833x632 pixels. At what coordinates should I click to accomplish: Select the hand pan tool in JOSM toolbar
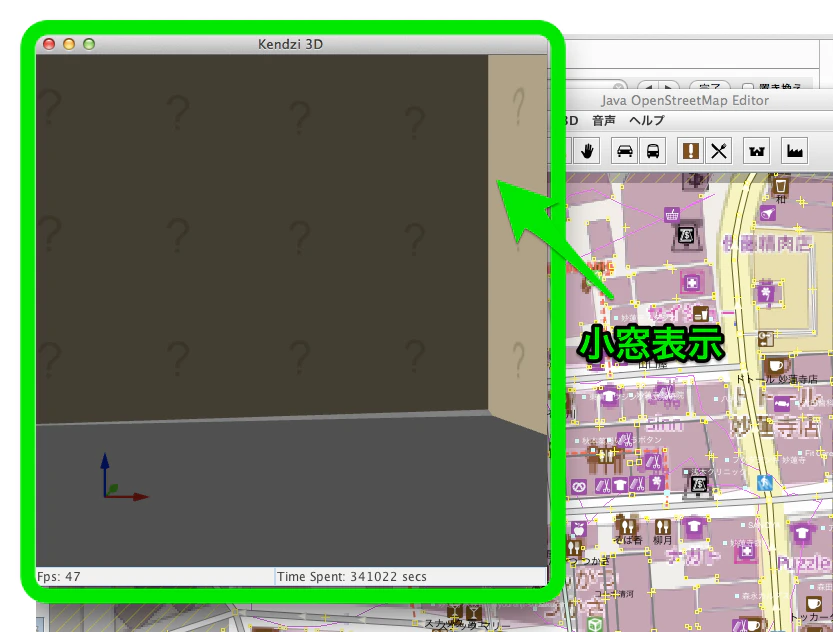pyautogui.click(x=586, y=151)
